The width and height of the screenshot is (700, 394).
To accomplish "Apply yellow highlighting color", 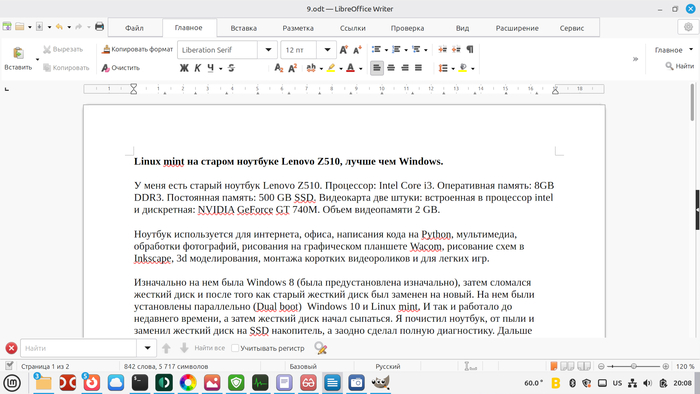I will coord(331,68).
